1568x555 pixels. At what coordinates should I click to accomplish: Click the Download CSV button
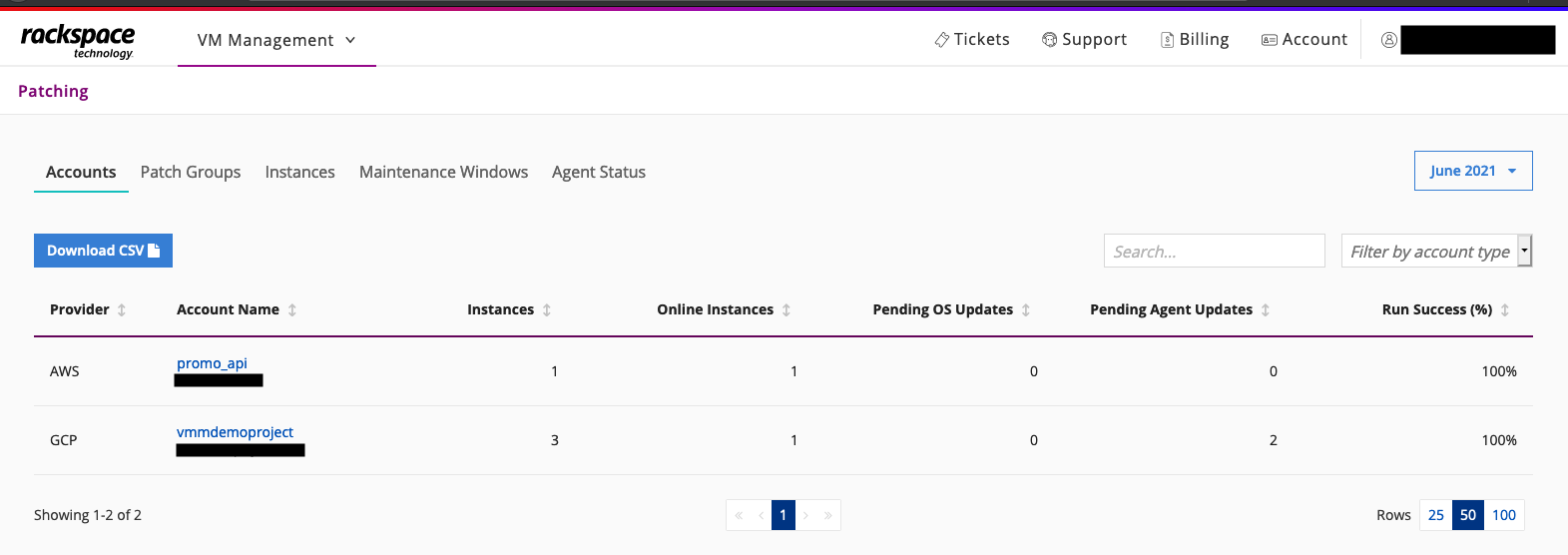[103, 251]
